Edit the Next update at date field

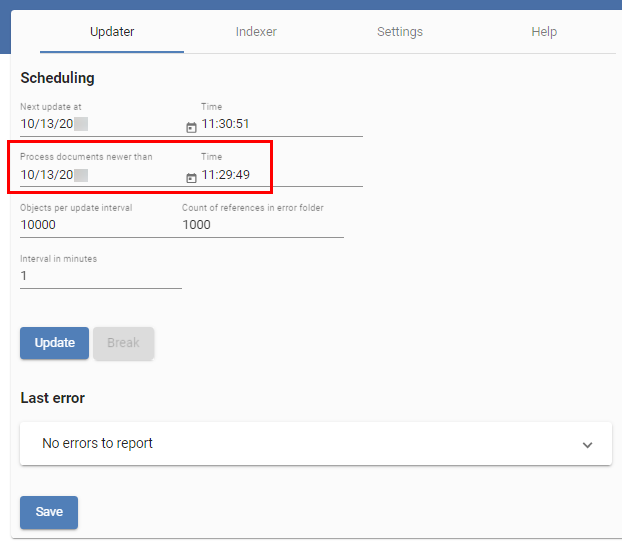click(101, 124)
